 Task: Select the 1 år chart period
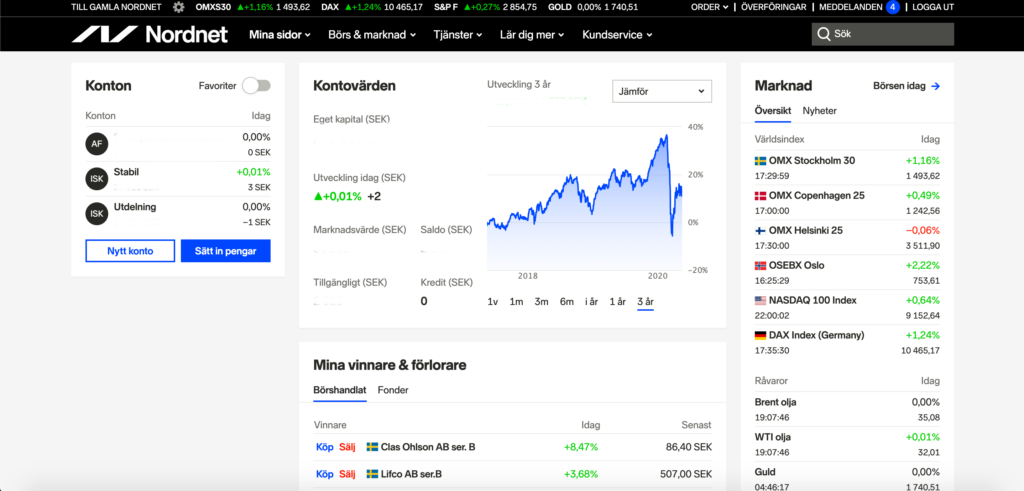pyautogui.click(x=617, y=302)
